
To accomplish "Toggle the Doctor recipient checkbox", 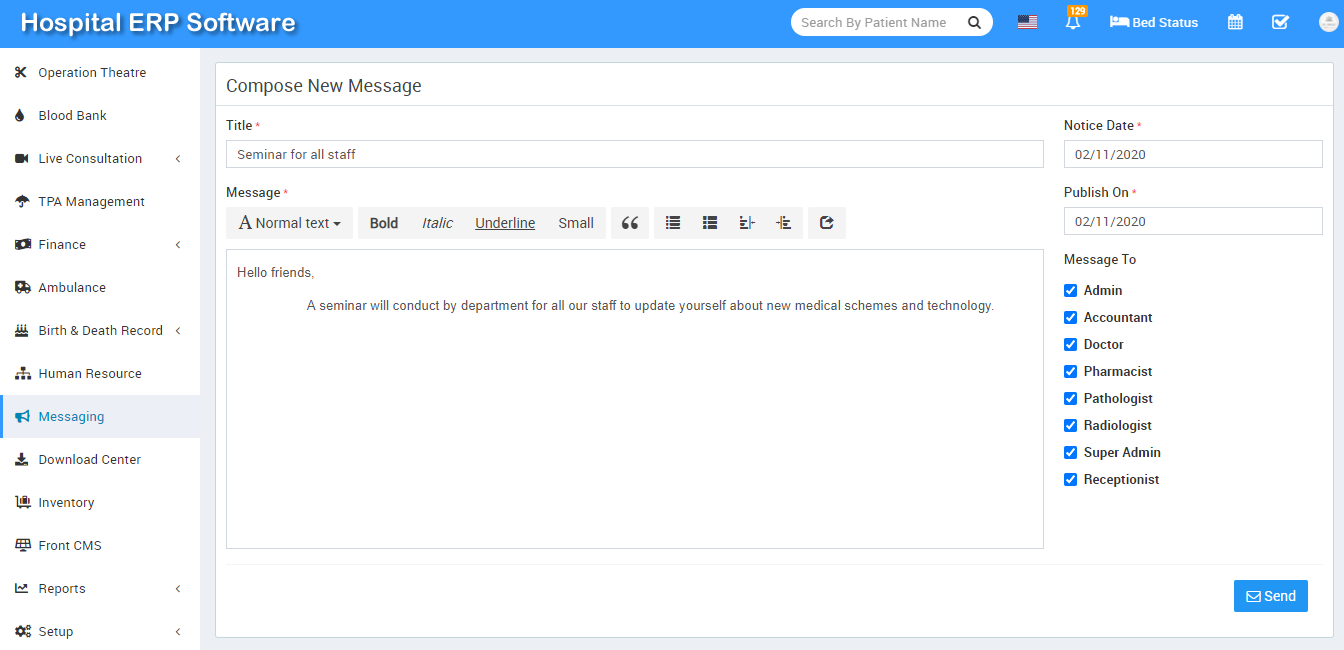I will pos(1071,344).
